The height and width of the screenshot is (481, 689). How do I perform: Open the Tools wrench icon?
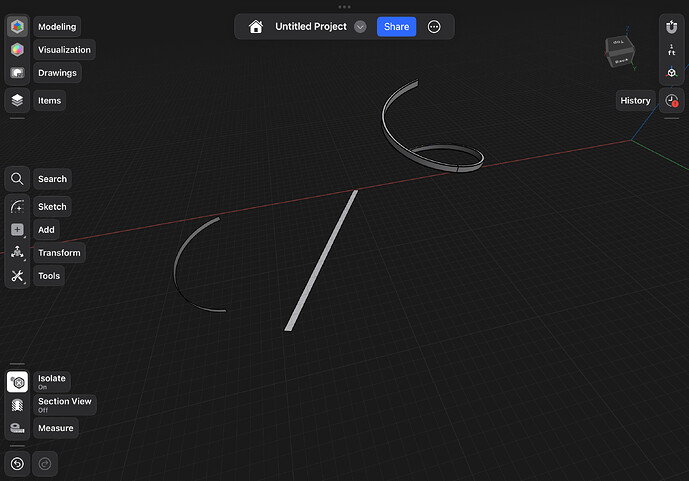[17, 276]
